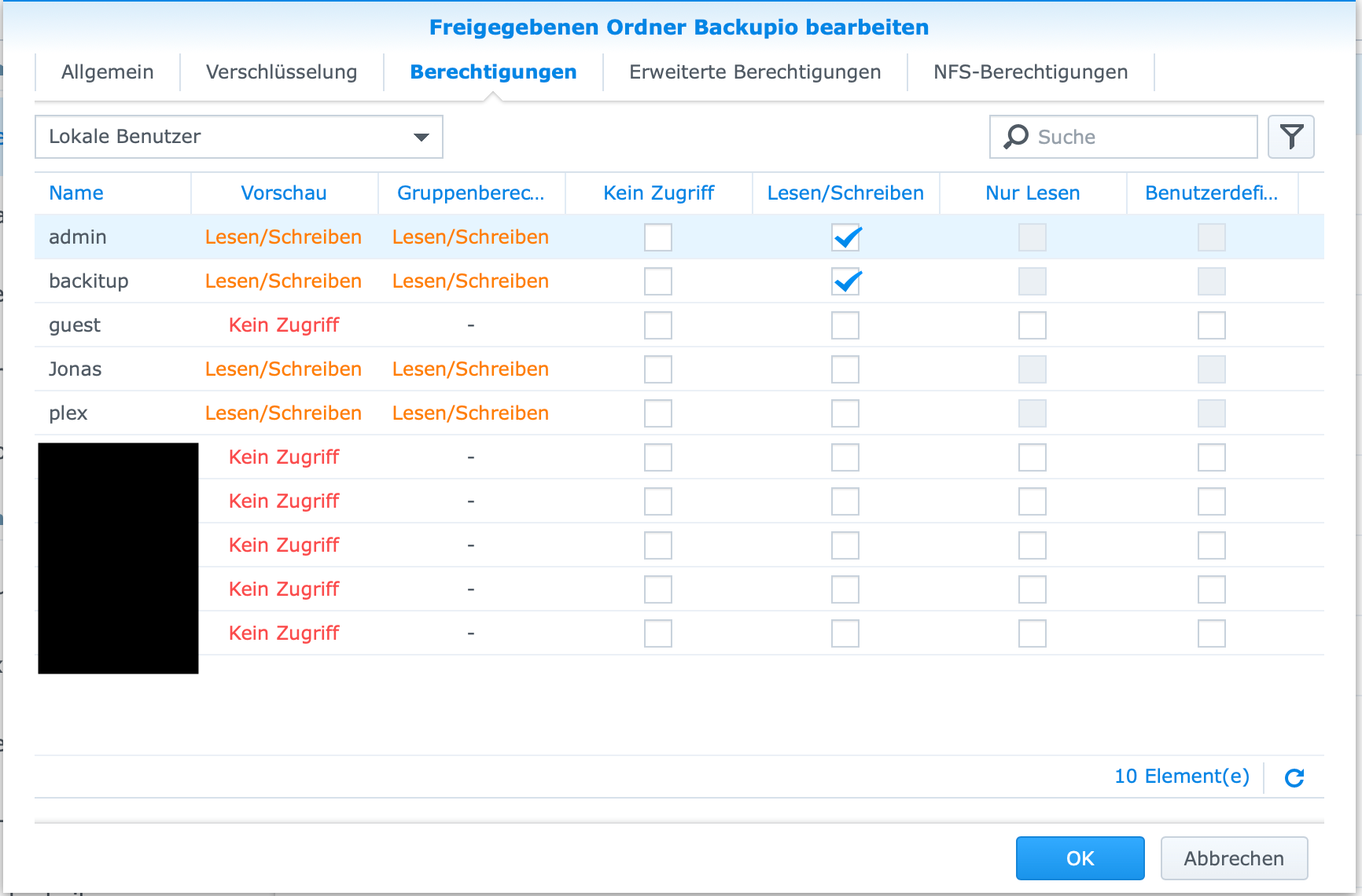
Task: Open the NFS-Berechtigungen tab
Action: tap(1029, 72)
